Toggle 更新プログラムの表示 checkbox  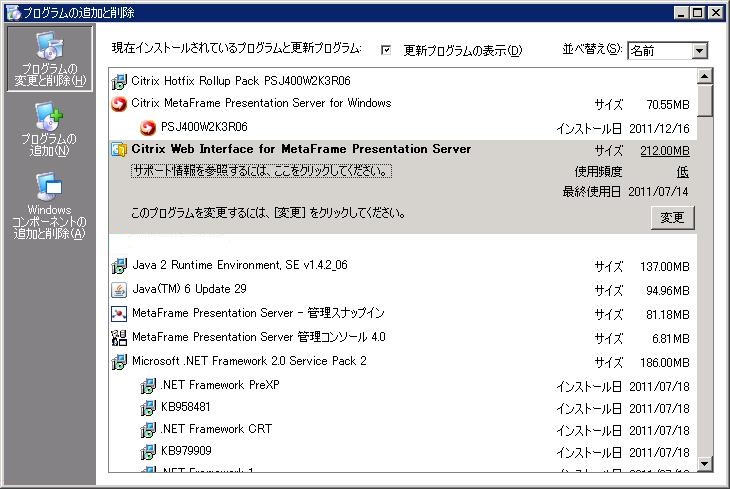[386, 50]
